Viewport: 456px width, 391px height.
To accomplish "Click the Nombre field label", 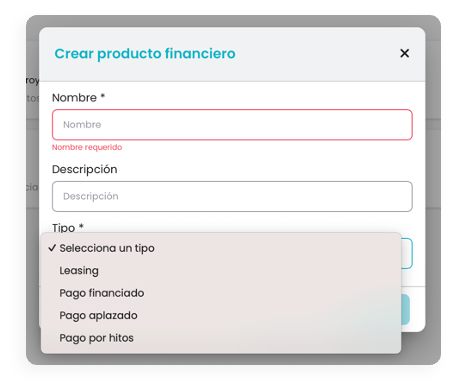I will (x=74, y=98).
